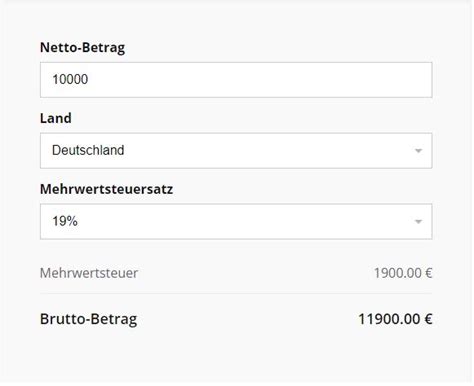The width and height of the screenshot is (474, 386).
Task: Click the 10000 value in the amount field
Action: (x=70, y=79)
